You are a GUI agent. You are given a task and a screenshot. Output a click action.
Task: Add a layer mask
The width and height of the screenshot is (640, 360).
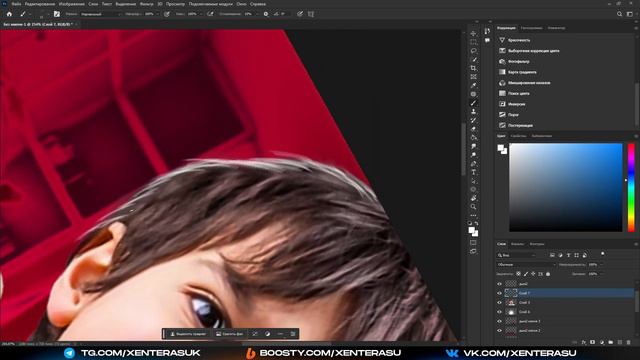[593, 342]
